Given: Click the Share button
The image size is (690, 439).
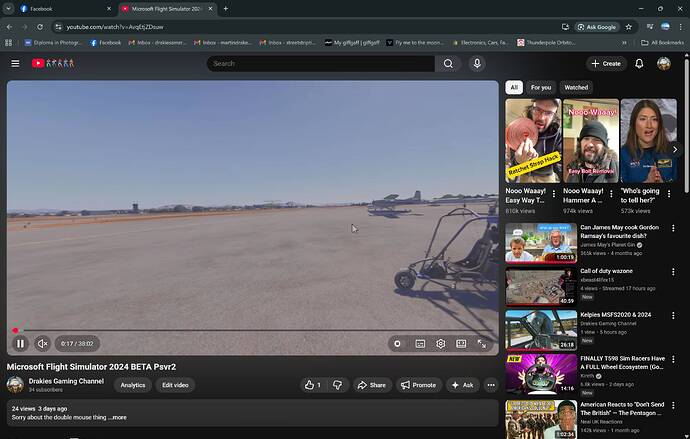Looking at the screenshot, I should click(372, 385).
